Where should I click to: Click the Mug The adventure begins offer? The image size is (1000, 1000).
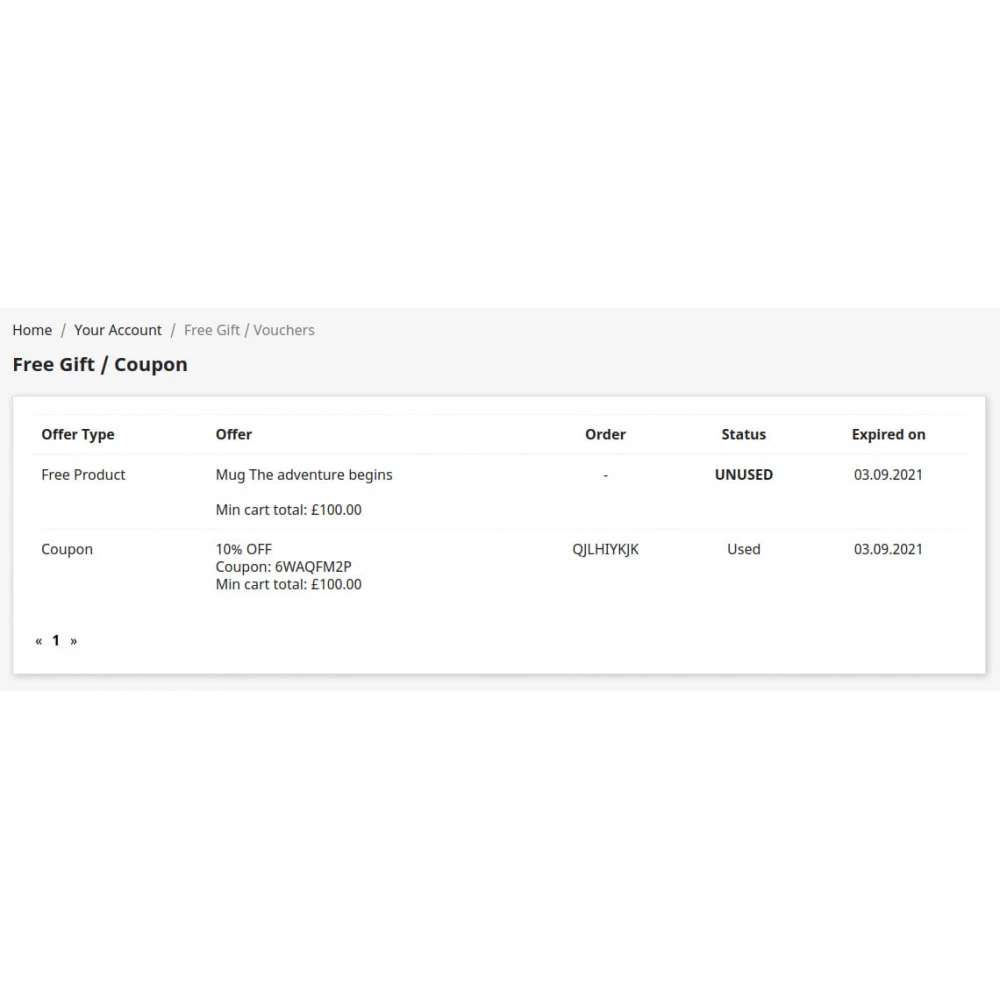304,475
